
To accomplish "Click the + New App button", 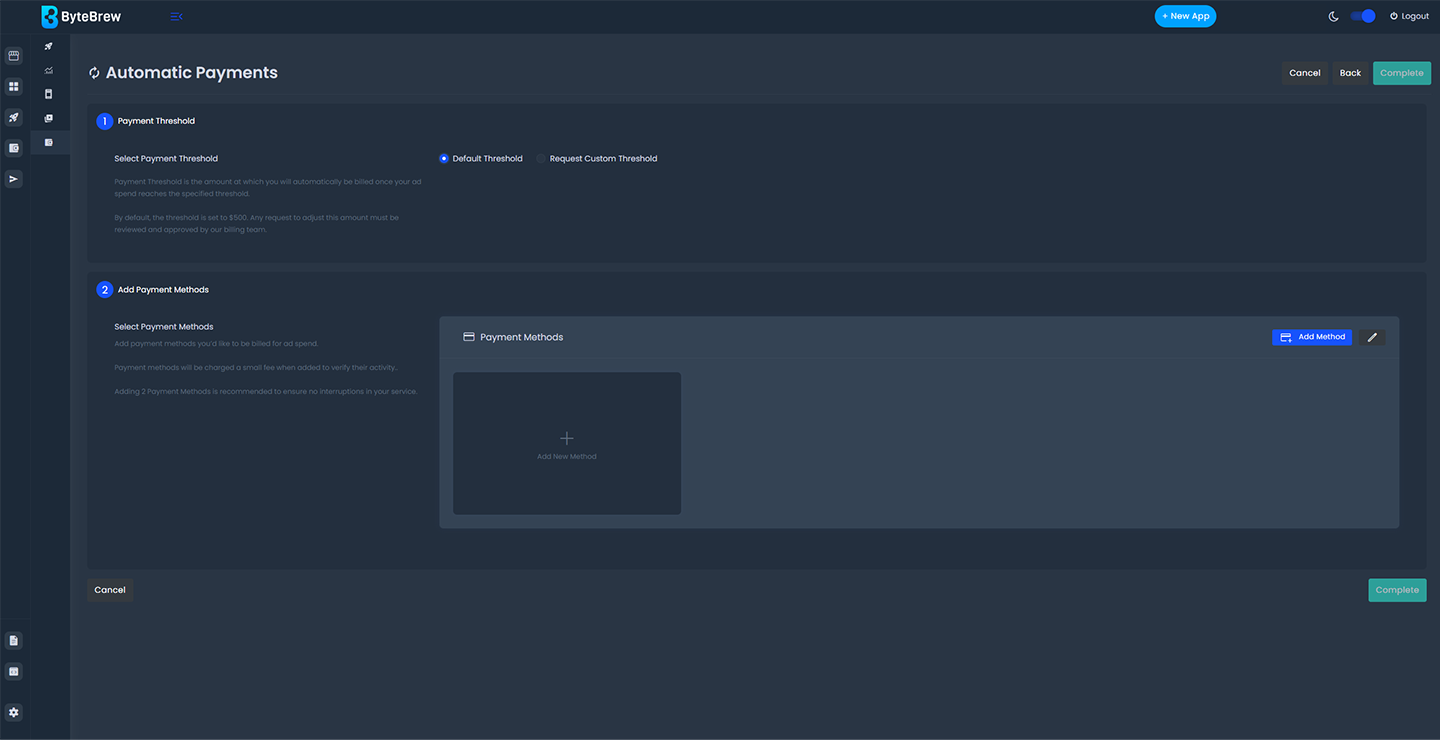I will click(x=1185, y=16).
